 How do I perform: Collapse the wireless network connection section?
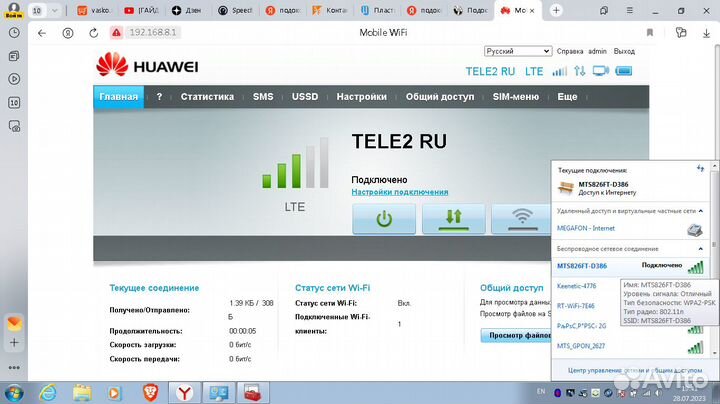[x=701, y=249]
